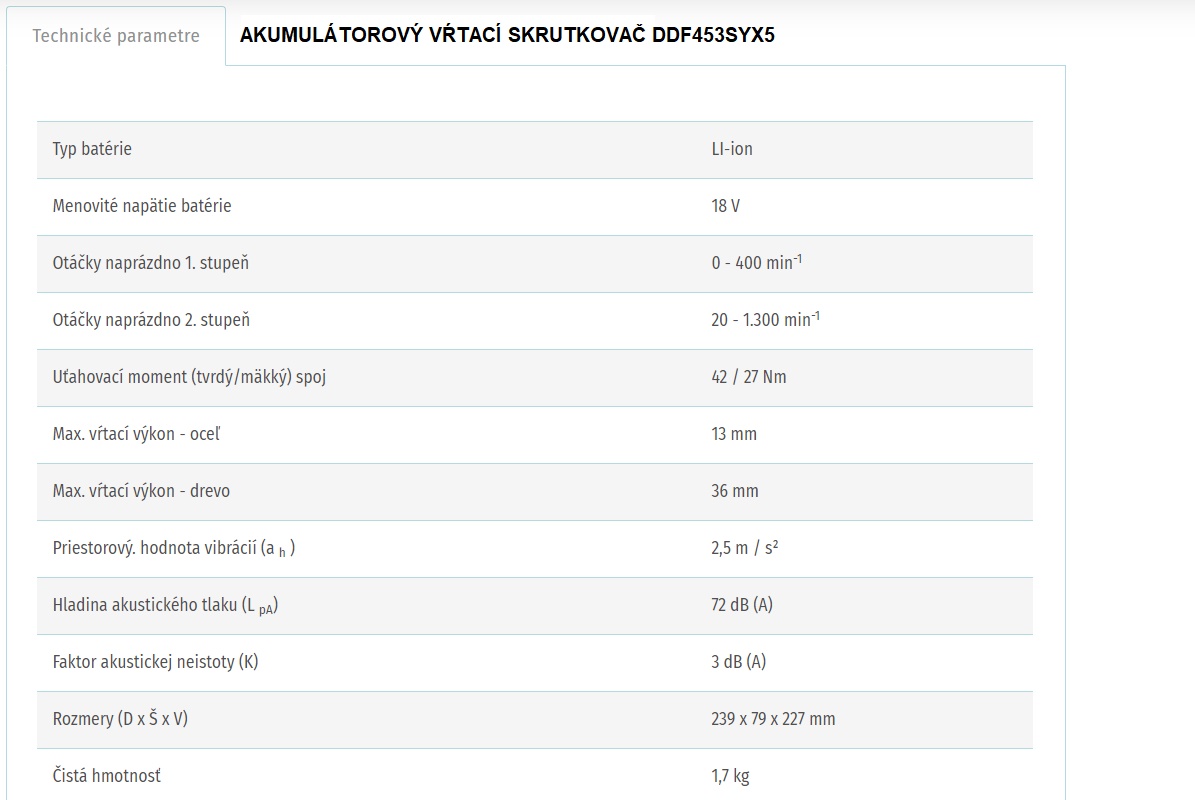Select Faktor akustickej neistoty (K) label
This screenshot has width=1195, height=800.
[x=155, y=662]
